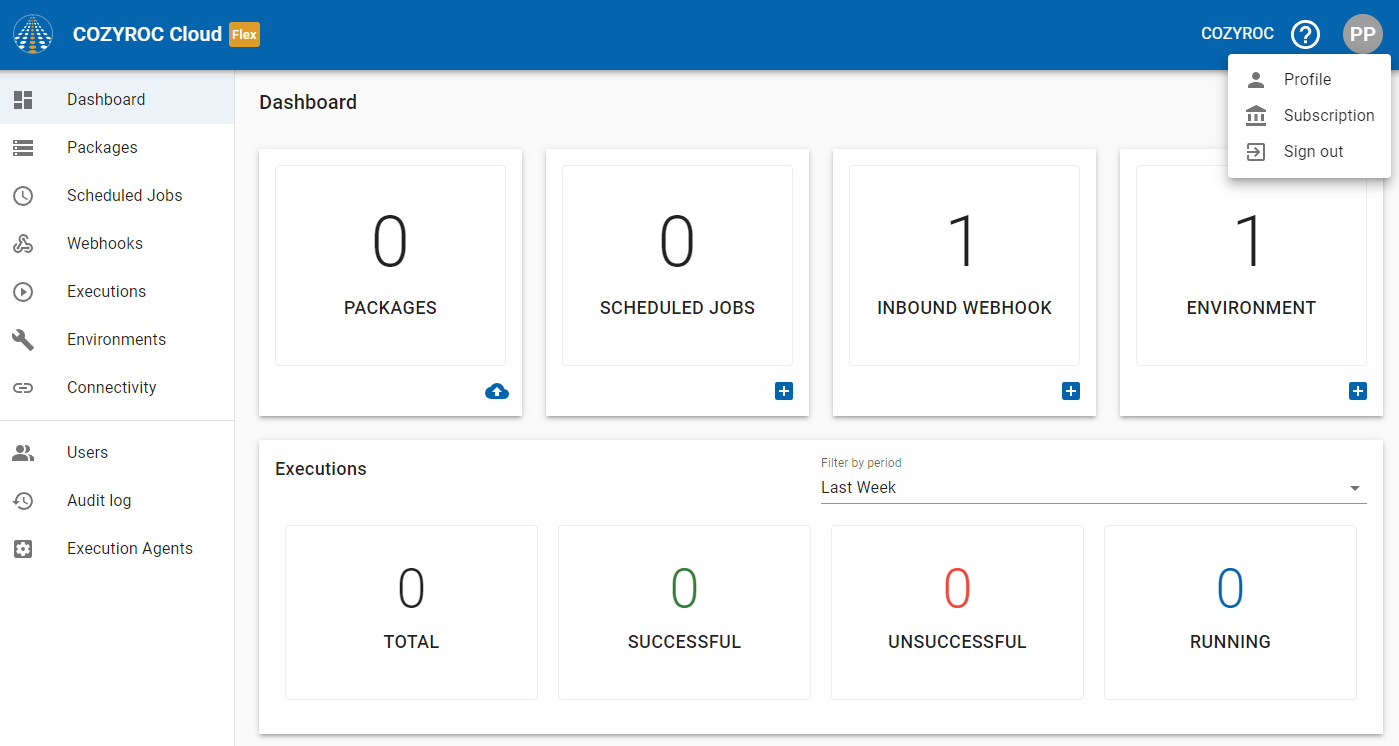Click the Audit log history icon
The image size is (1399, 746).
23,501
